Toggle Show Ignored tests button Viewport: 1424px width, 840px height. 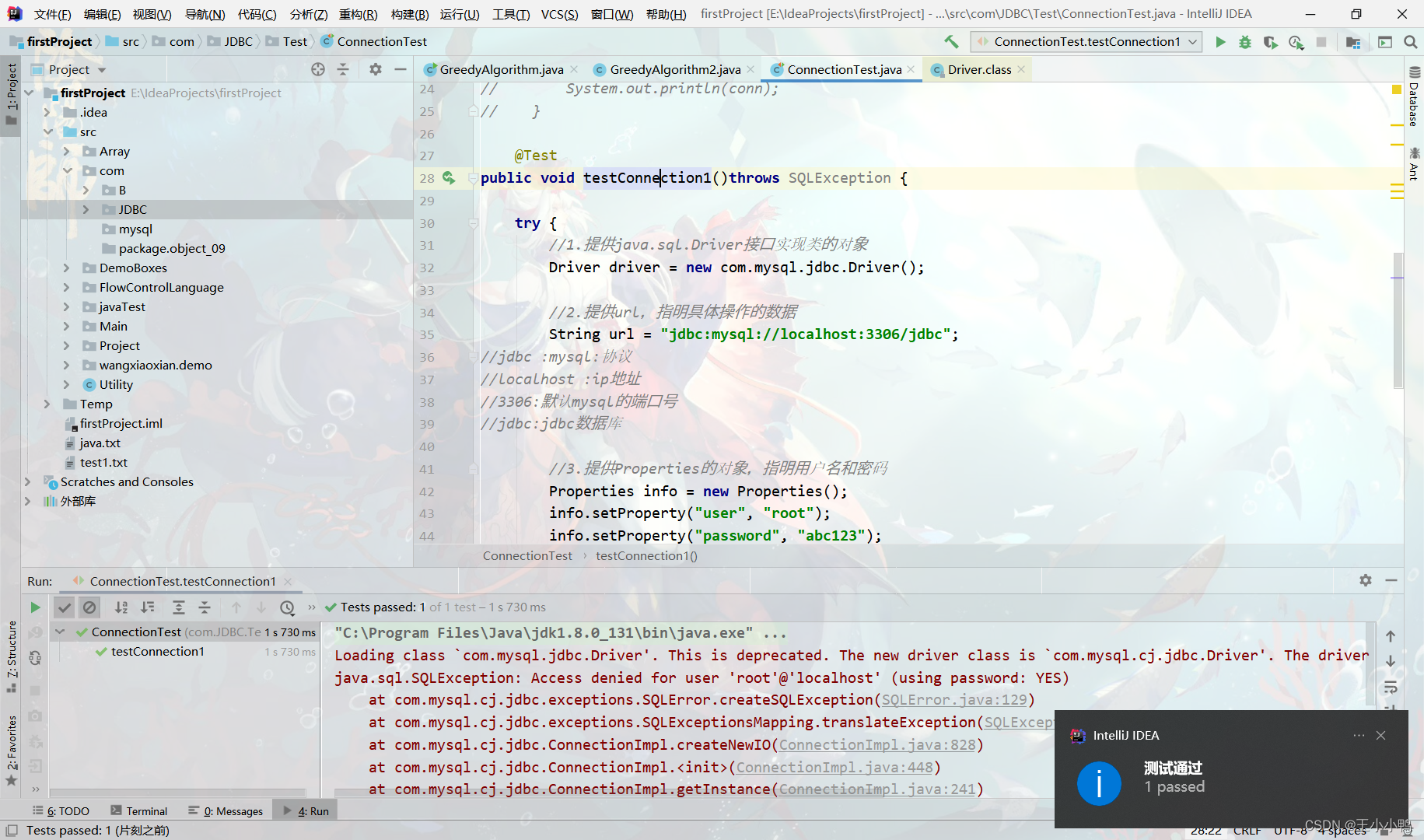pyautogui.click(x=90, y=607)
